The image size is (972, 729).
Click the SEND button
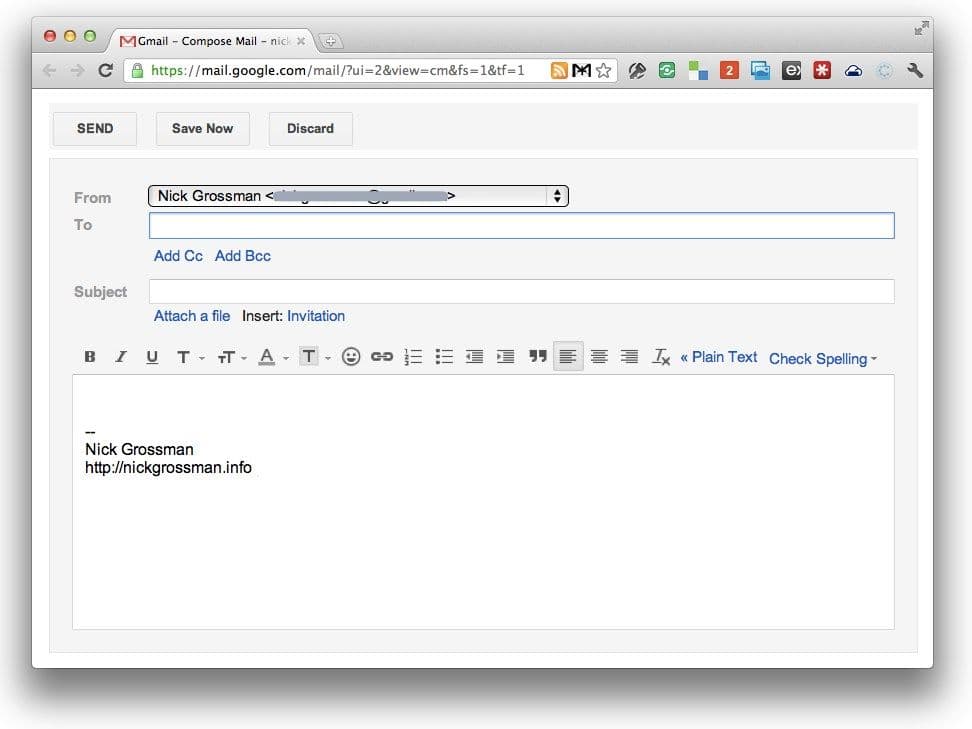click(95, 128)
